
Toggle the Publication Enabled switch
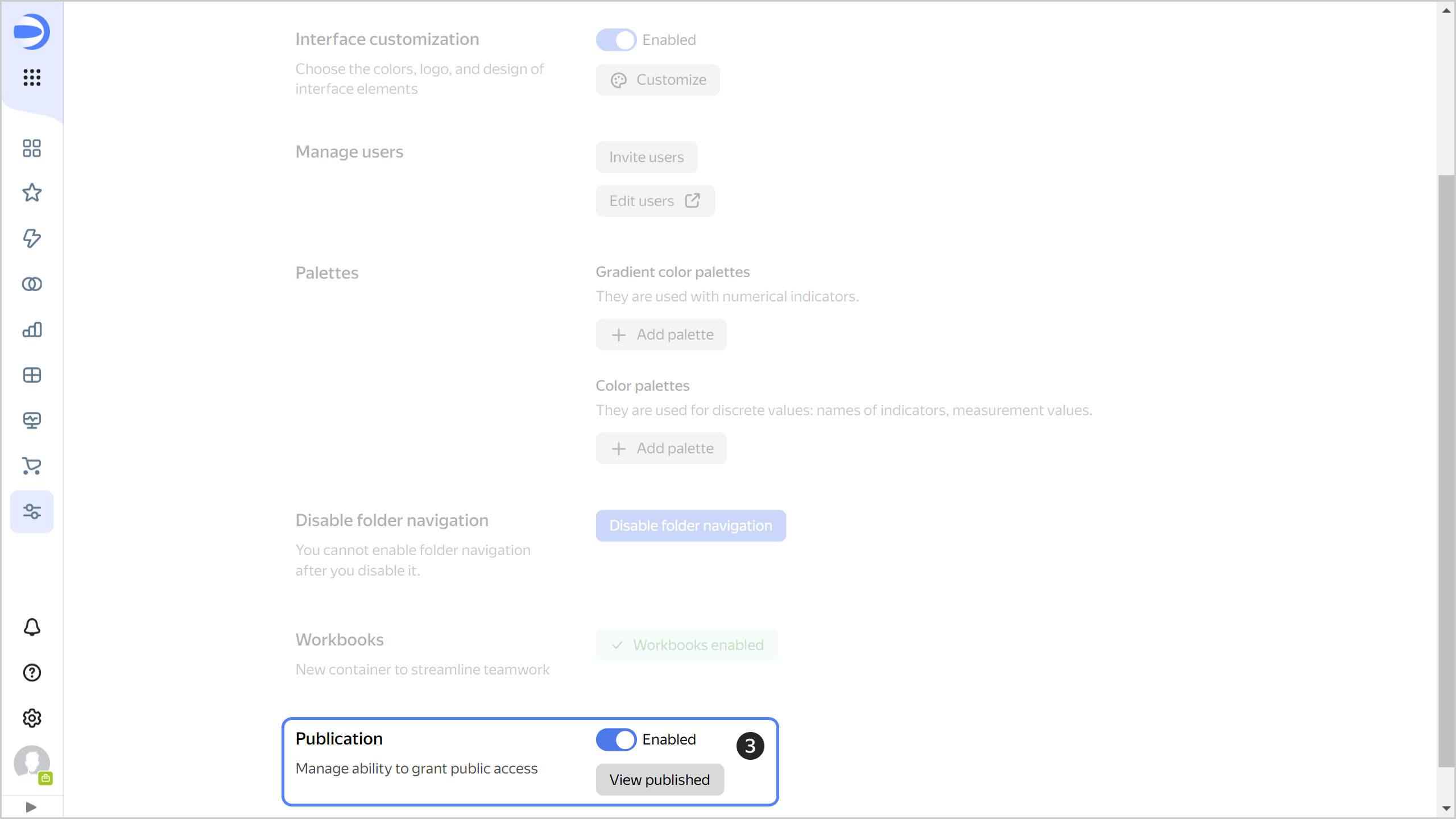tap(616, 739)
